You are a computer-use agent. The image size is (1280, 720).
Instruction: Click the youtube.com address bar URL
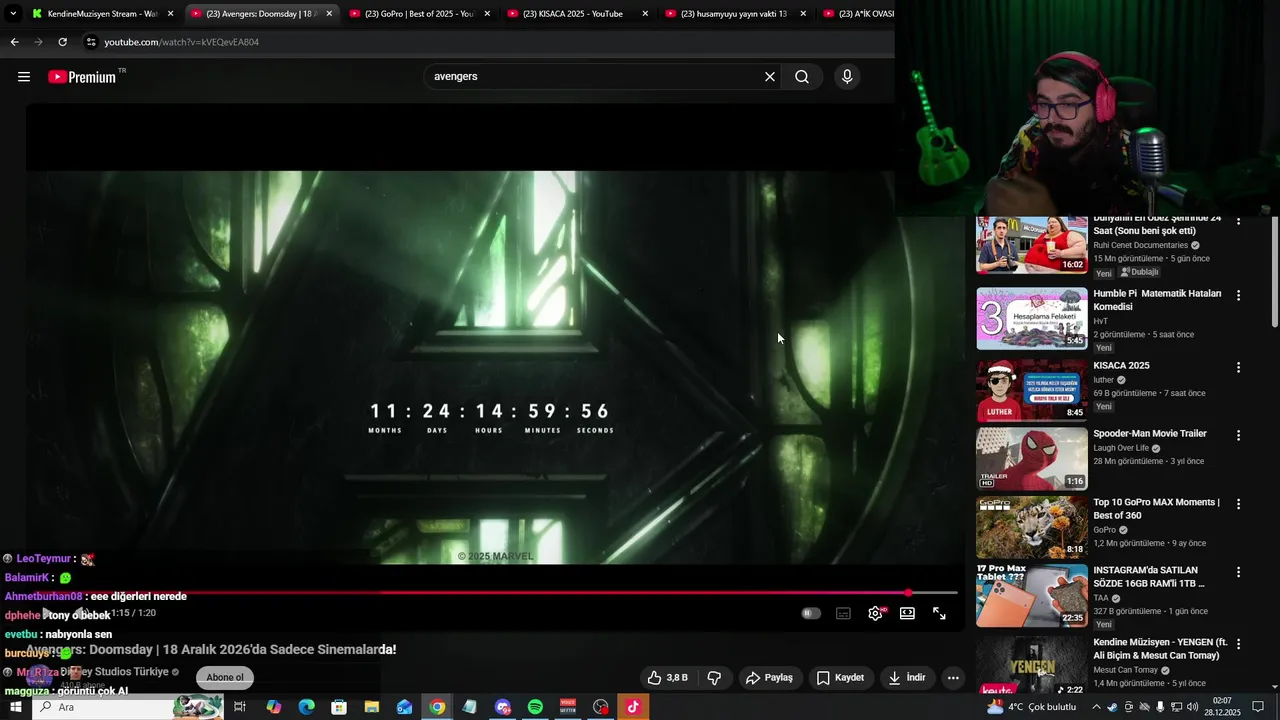(x=181, y=42)
